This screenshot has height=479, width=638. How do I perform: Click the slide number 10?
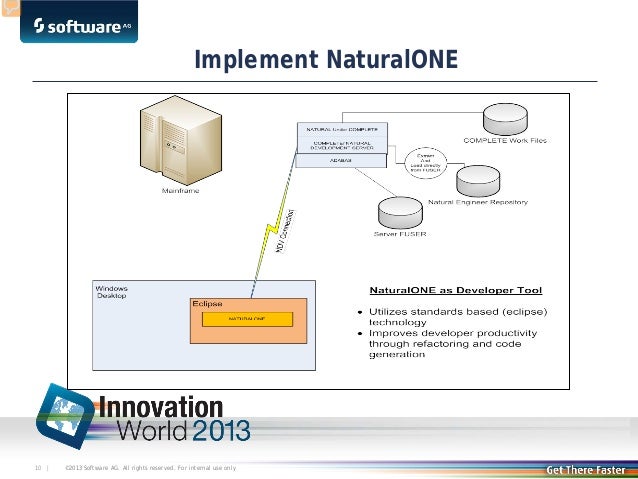pos(38,468)
